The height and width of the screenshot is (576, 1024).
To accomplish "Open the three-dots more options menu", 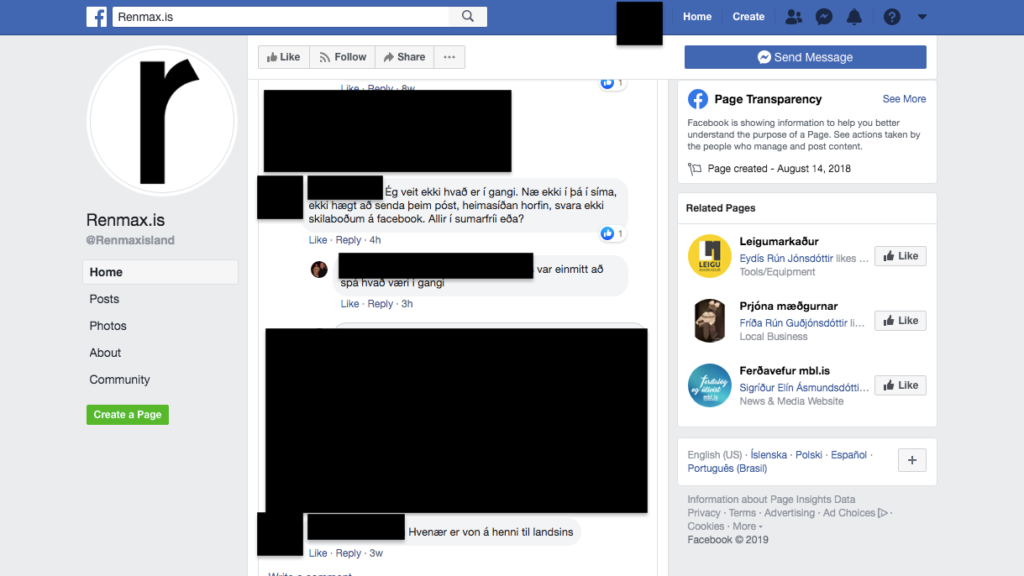I will 449,57.
